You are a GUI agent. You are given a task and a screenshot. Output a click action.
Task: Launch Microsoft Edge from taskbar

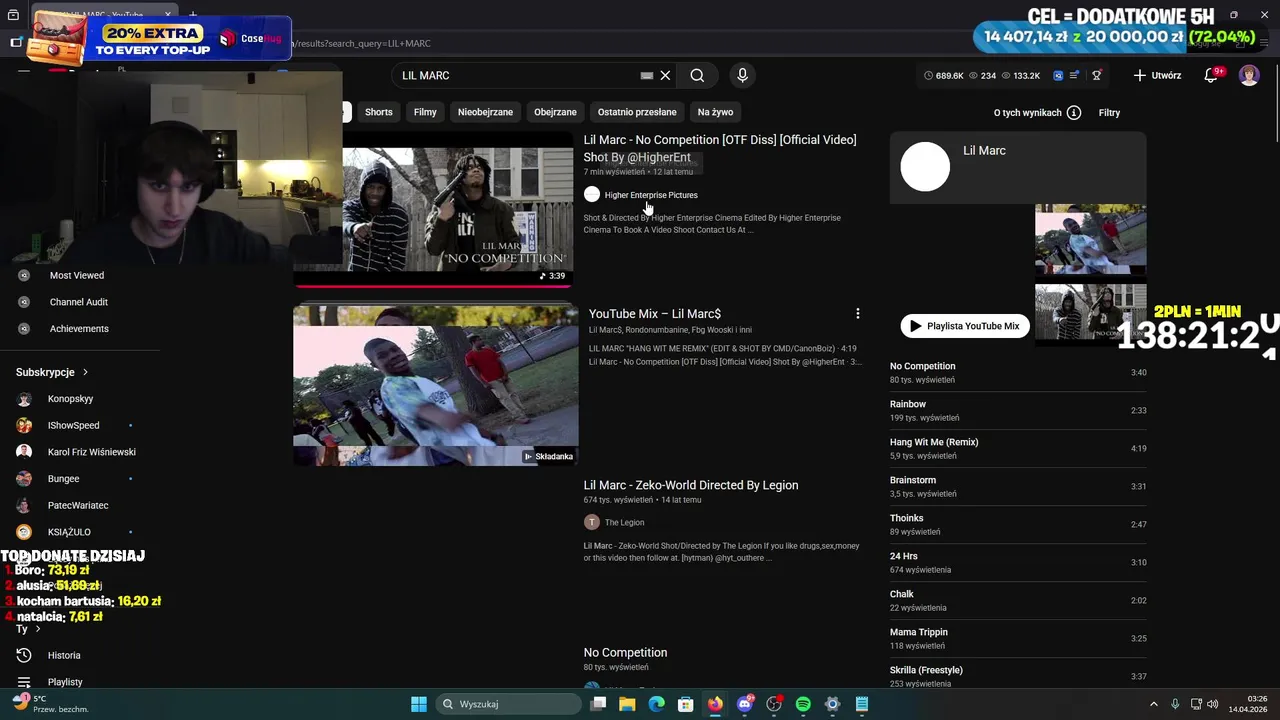(656, 704)
